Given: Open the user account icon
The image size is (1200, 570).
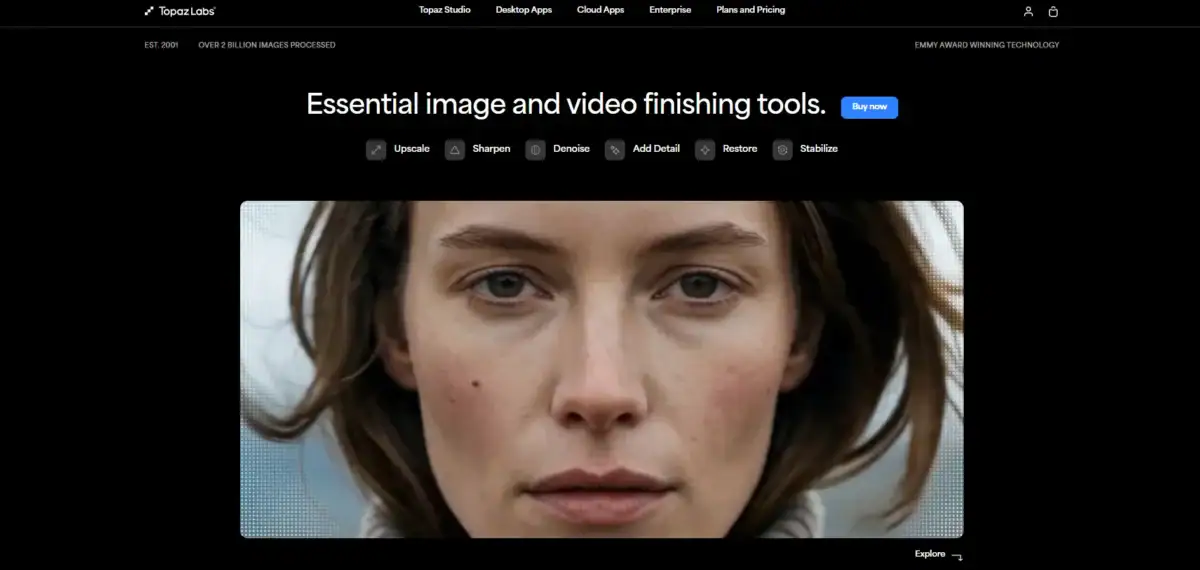Looking at the screenshot, I should click(1028, 11).
